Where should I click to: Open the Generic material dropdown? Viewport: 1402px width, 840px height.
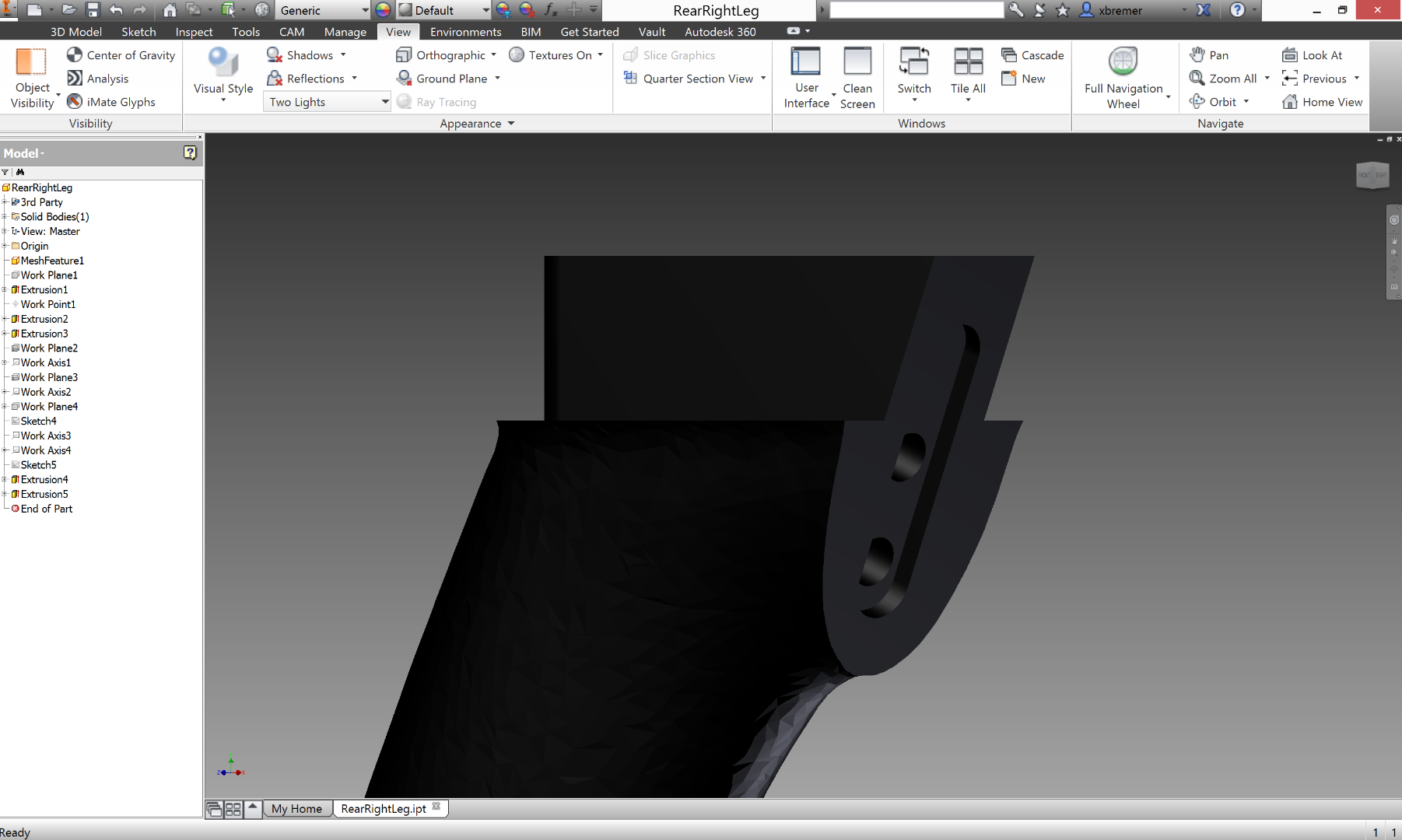323,10
